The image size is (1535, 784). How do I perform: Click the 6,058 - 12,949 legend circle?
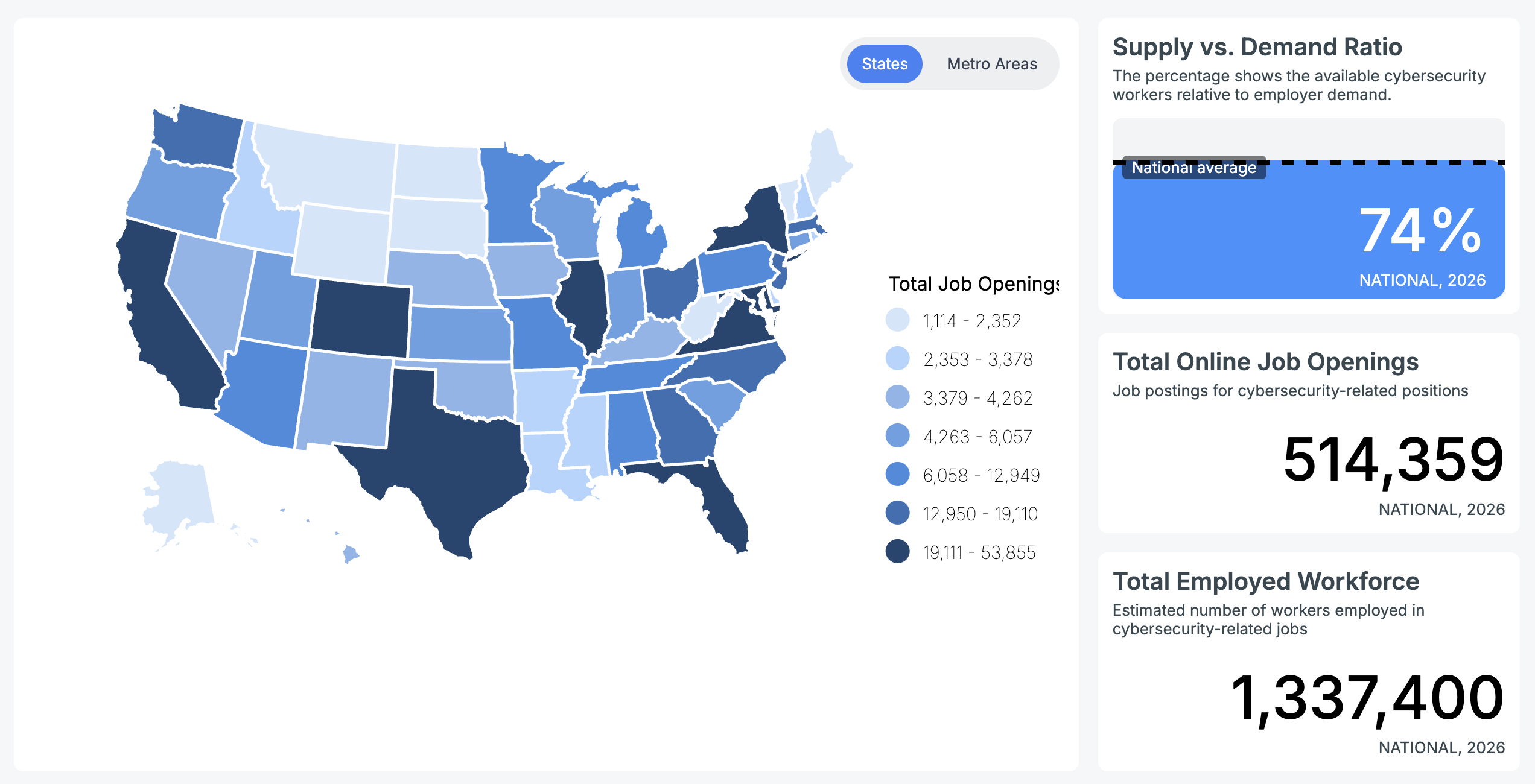(x=897, y=475)
